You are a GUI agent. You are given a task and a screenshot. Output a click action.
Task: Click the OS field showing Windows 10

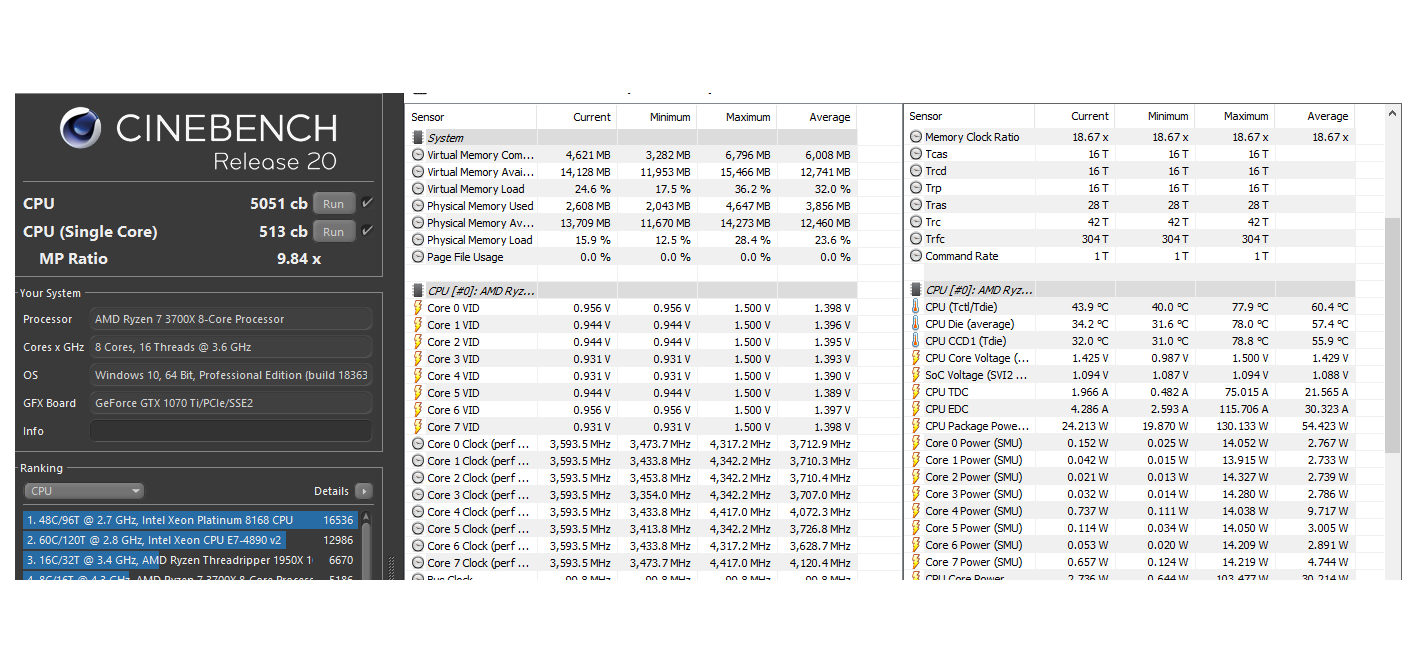coord(231,375)
